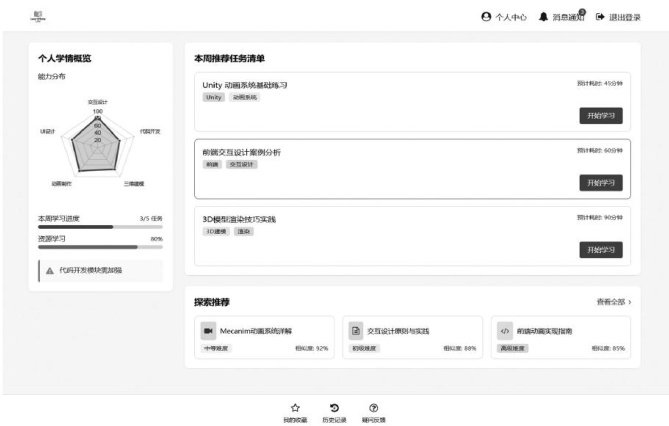The image size is (669, 426).
Task: Click the 能力分布 radar chart
Action: [98, 143]
